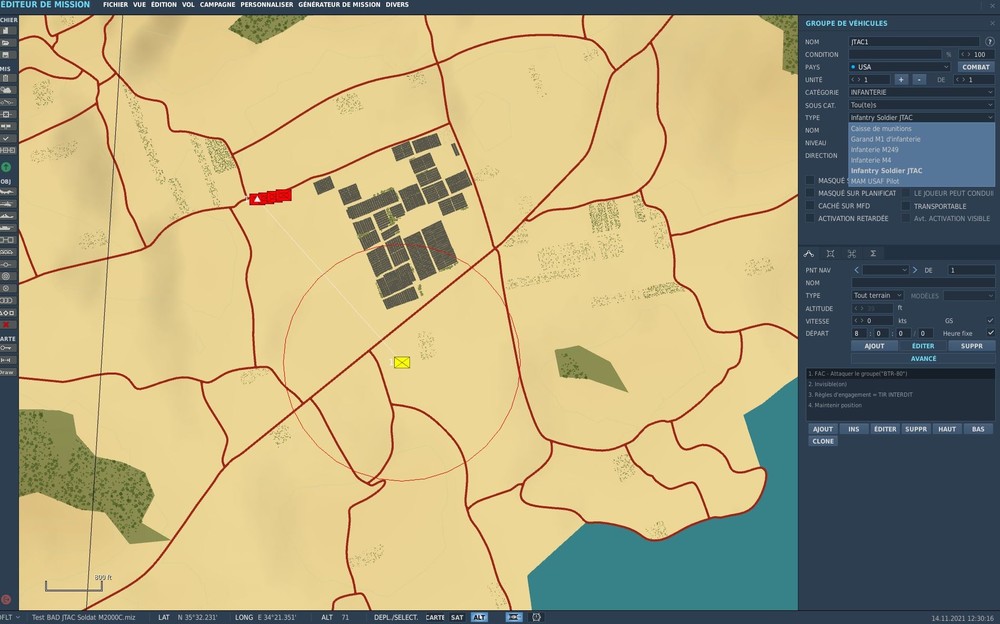Click the gear icon on the bottom status bar
This screenshot has width=1000, height=624.
(535, 617)
